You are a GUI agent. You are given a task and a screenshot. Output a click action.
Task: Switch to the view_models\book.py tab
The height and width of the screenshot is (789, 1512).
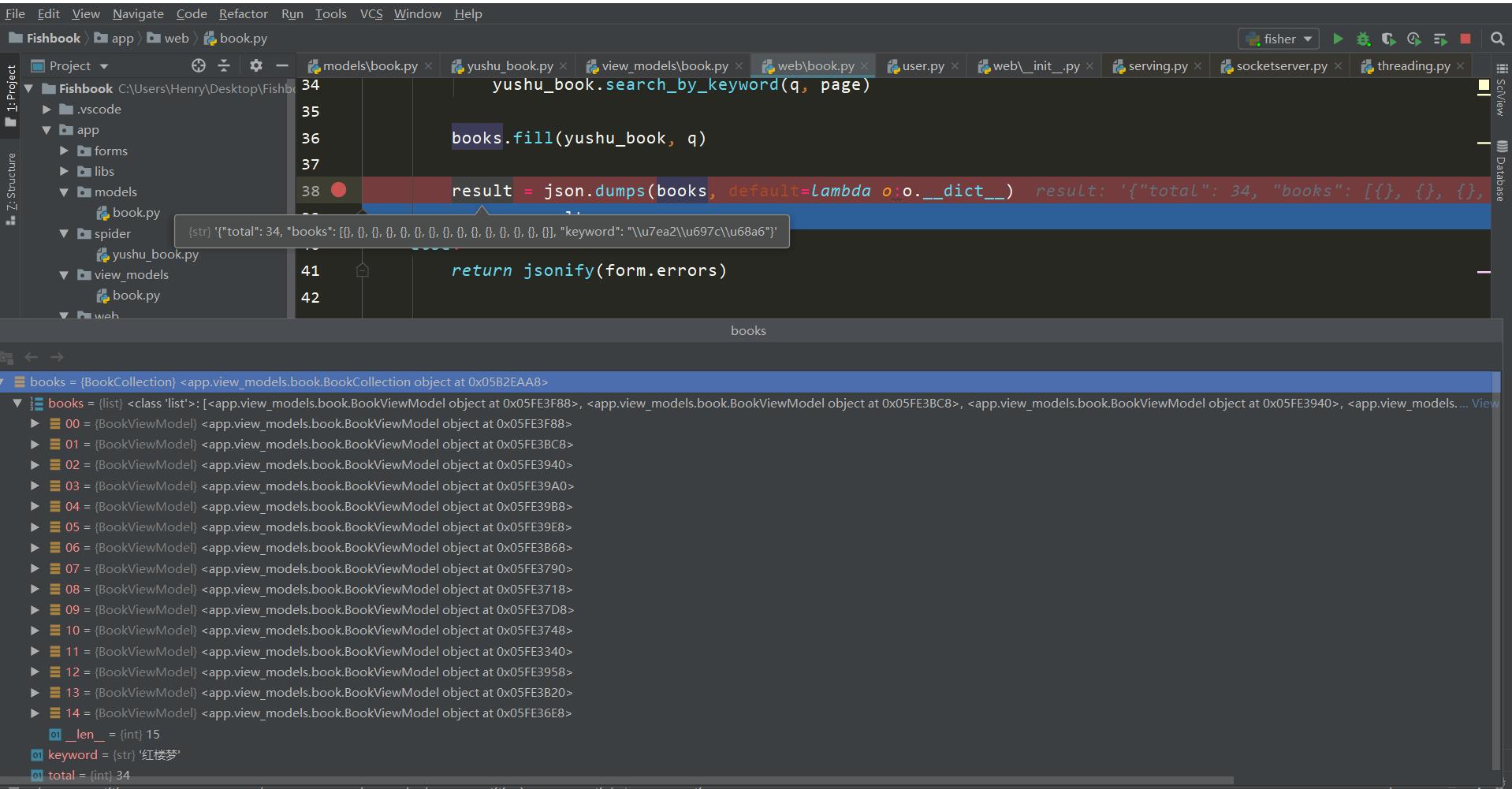pos(665,66)
